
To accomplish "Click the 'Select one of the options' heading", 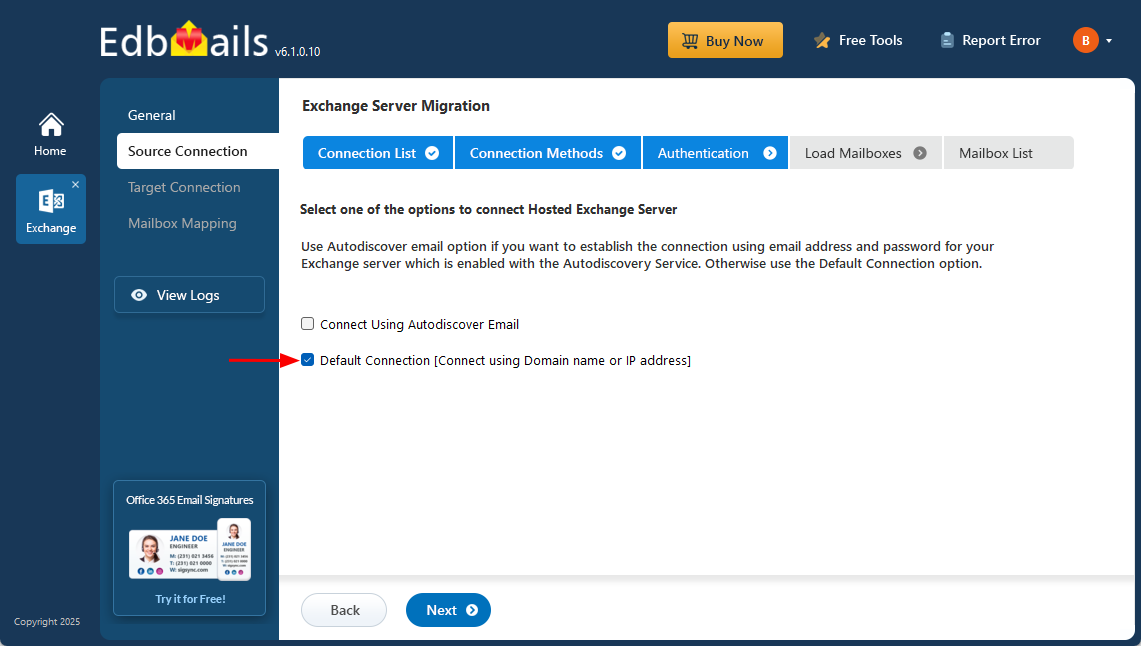I will pos(488,210).
